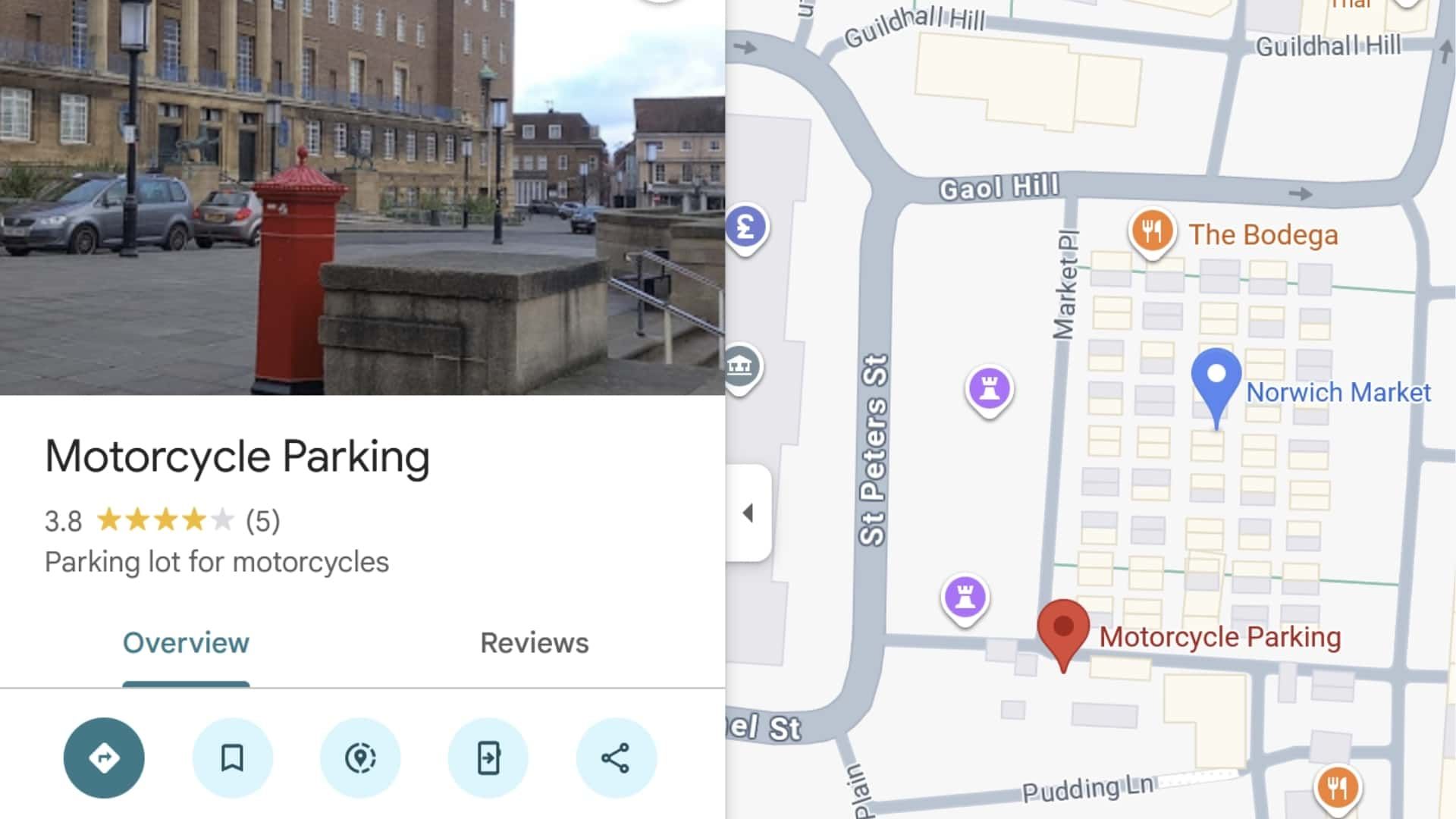Open the street photo with postbox
This screenshot has height=819, width=1456.
pyautogui.click(x=362, y=197)
